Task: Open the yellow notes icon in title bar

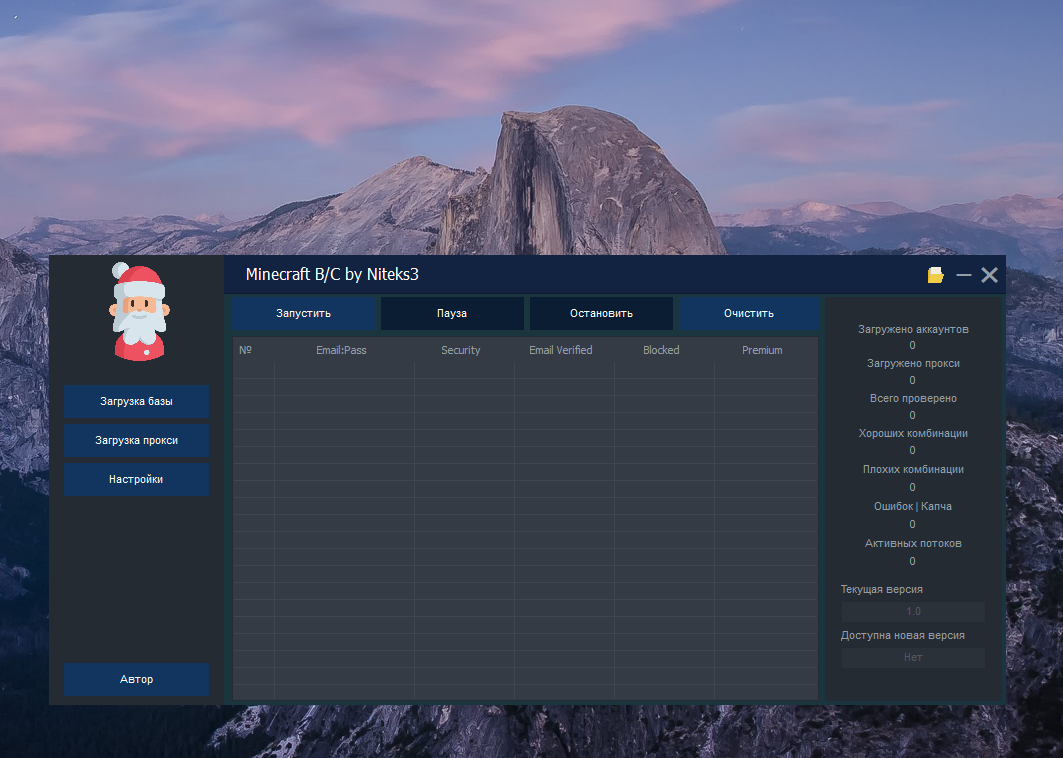Action: point(936,275)
